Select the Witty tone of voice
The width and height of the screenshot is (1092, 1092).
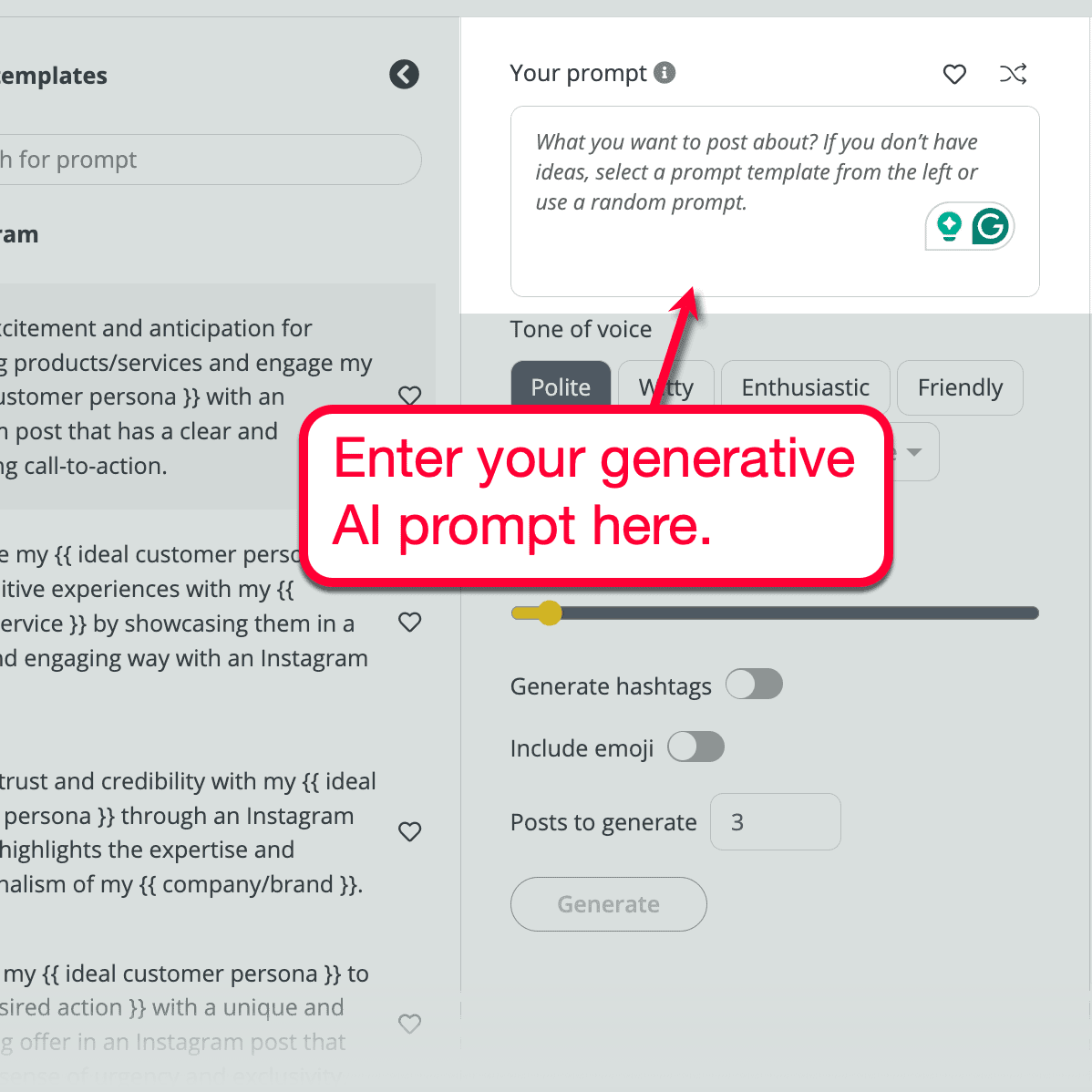pos(666,387)
